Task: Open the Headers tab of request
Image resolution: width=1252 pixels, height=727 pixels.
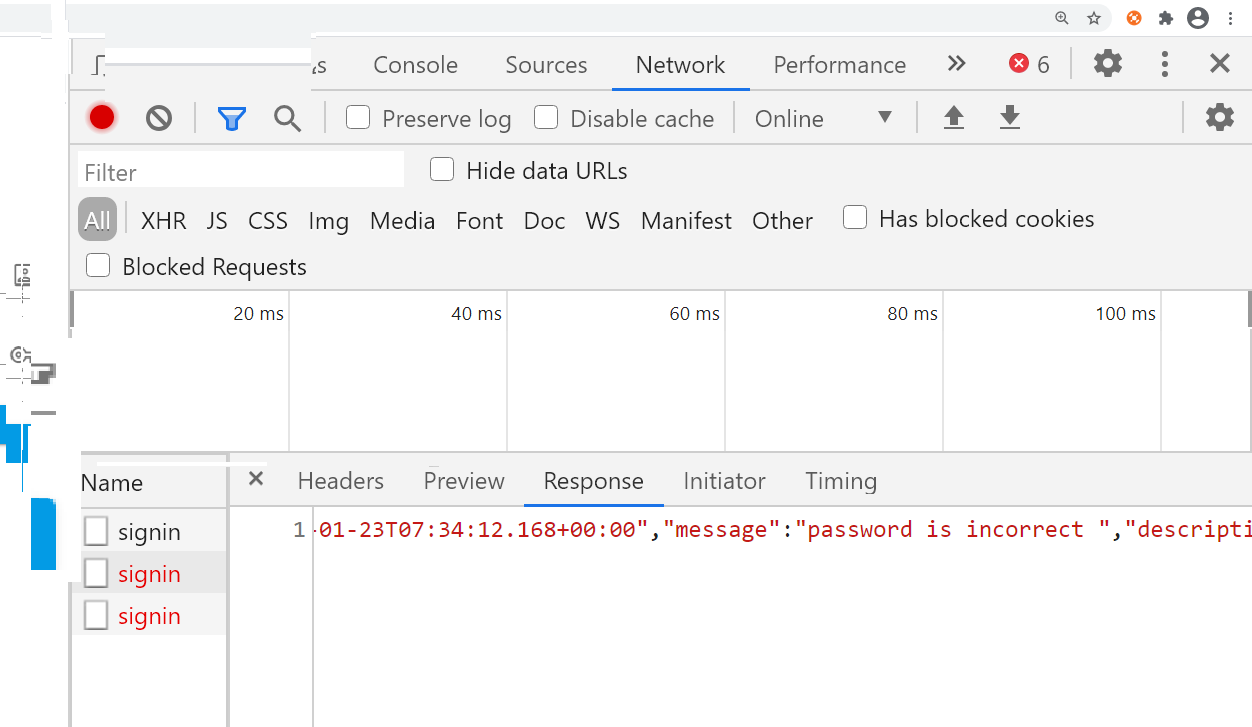Action: (340, 481)
